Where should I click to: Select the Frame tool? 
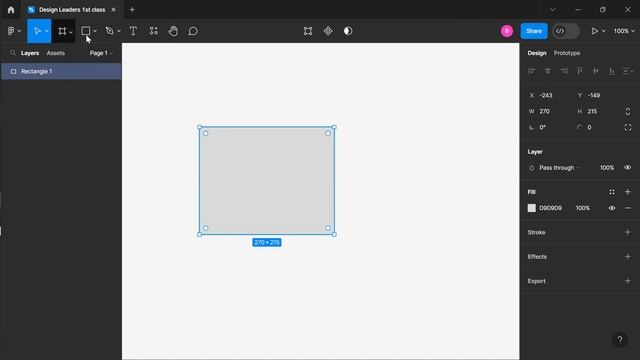[62, 31]
